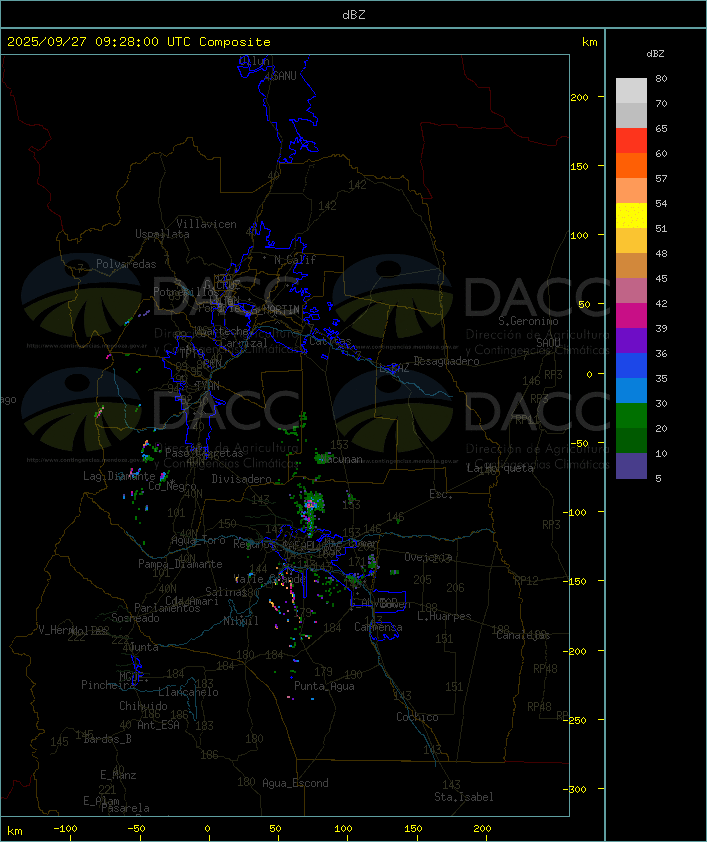Viewport: 707px width, 842px height.
Task: Click the 'Divisadero' map label
Action: tap(241, 479)
